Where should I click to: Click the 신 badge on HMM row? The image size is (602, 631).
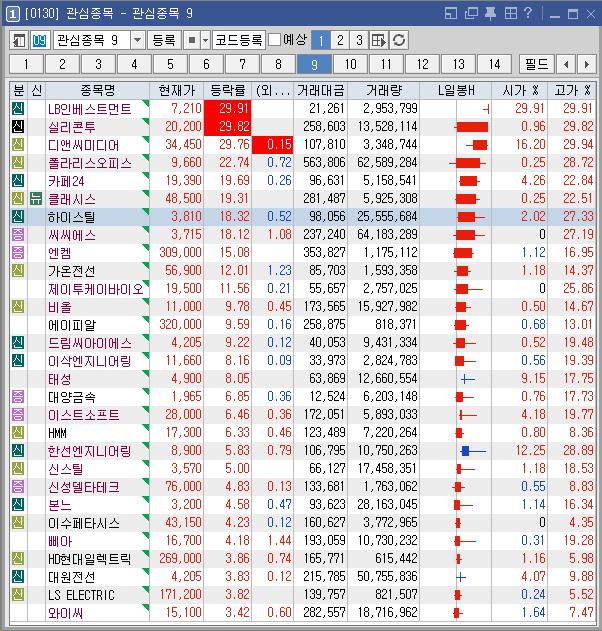point(18,433)
